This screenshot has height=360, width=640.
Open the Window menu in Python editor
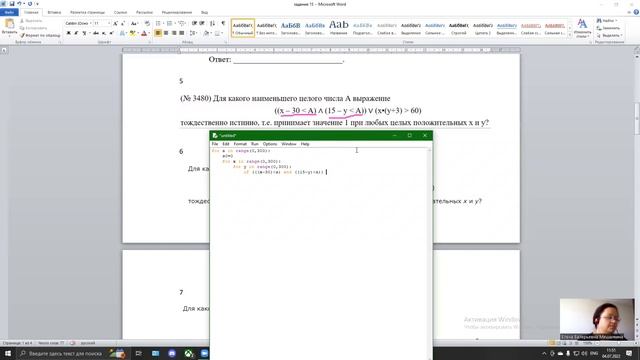pyautogui.click(x=289, y=144)
